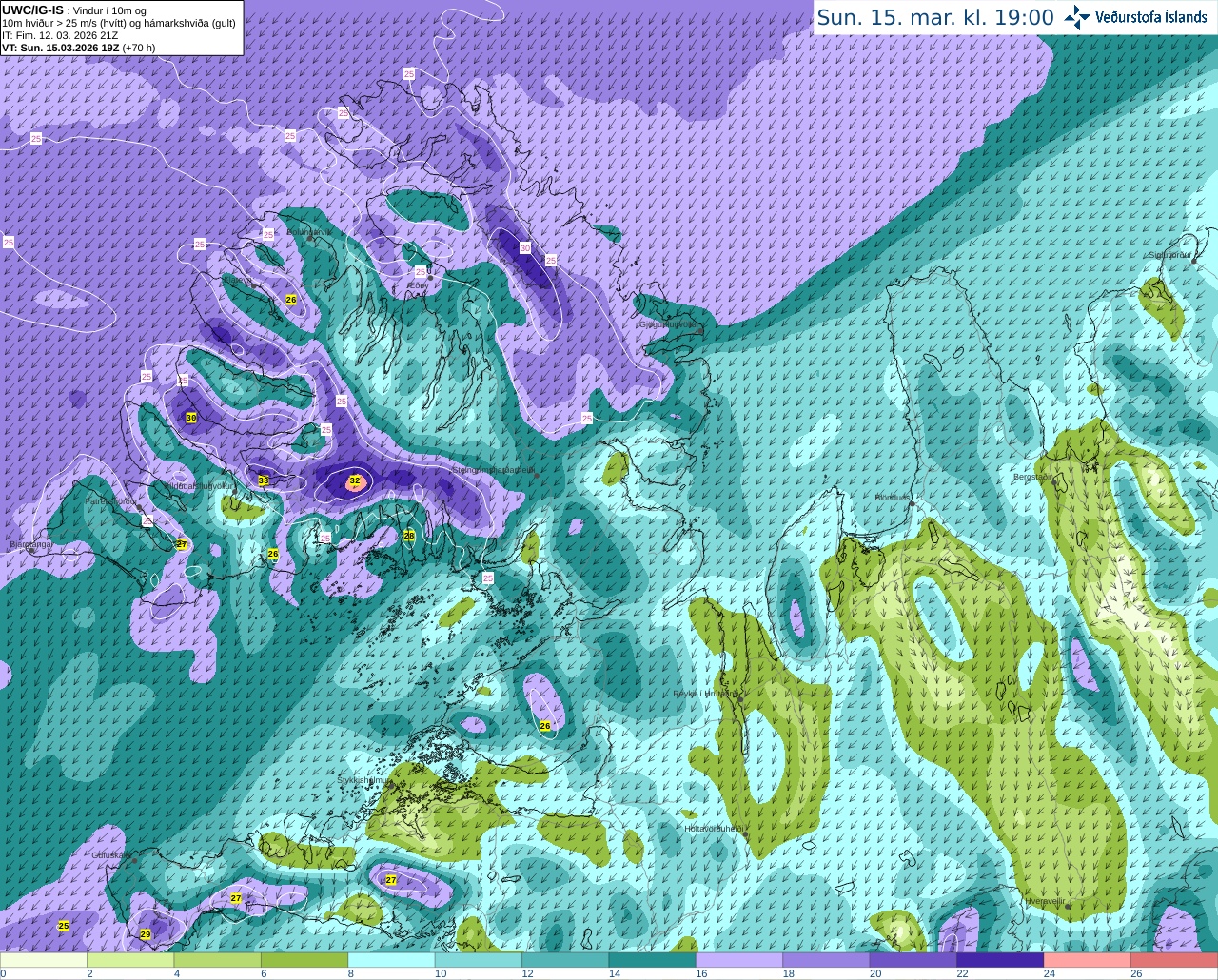Click the Blönduós station label
The height and width of the screenshot is (980, 1218).
click(x=894, y=498)
